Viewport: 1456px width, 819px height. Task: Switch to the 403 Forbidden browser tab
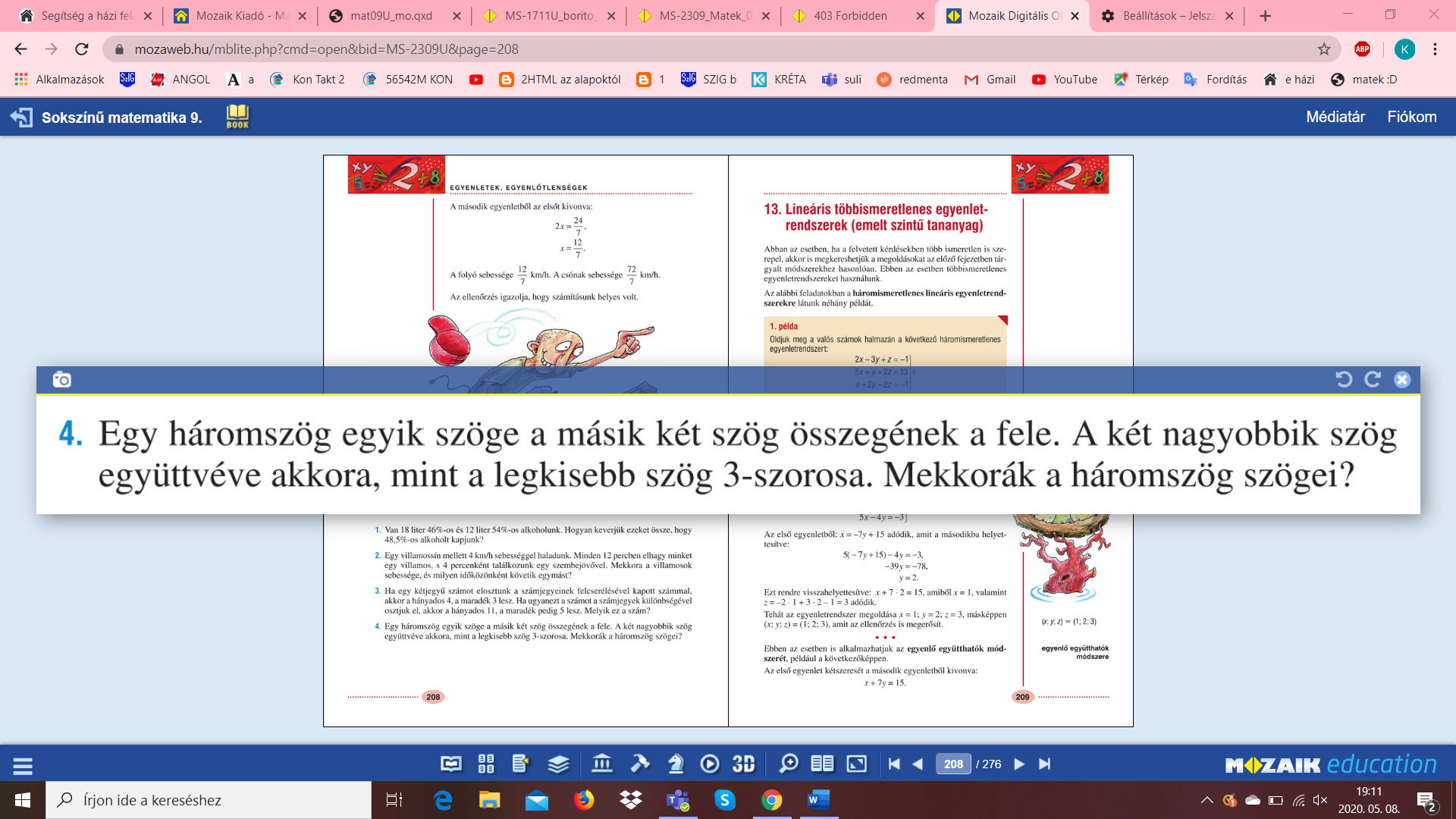pos(850,15)
